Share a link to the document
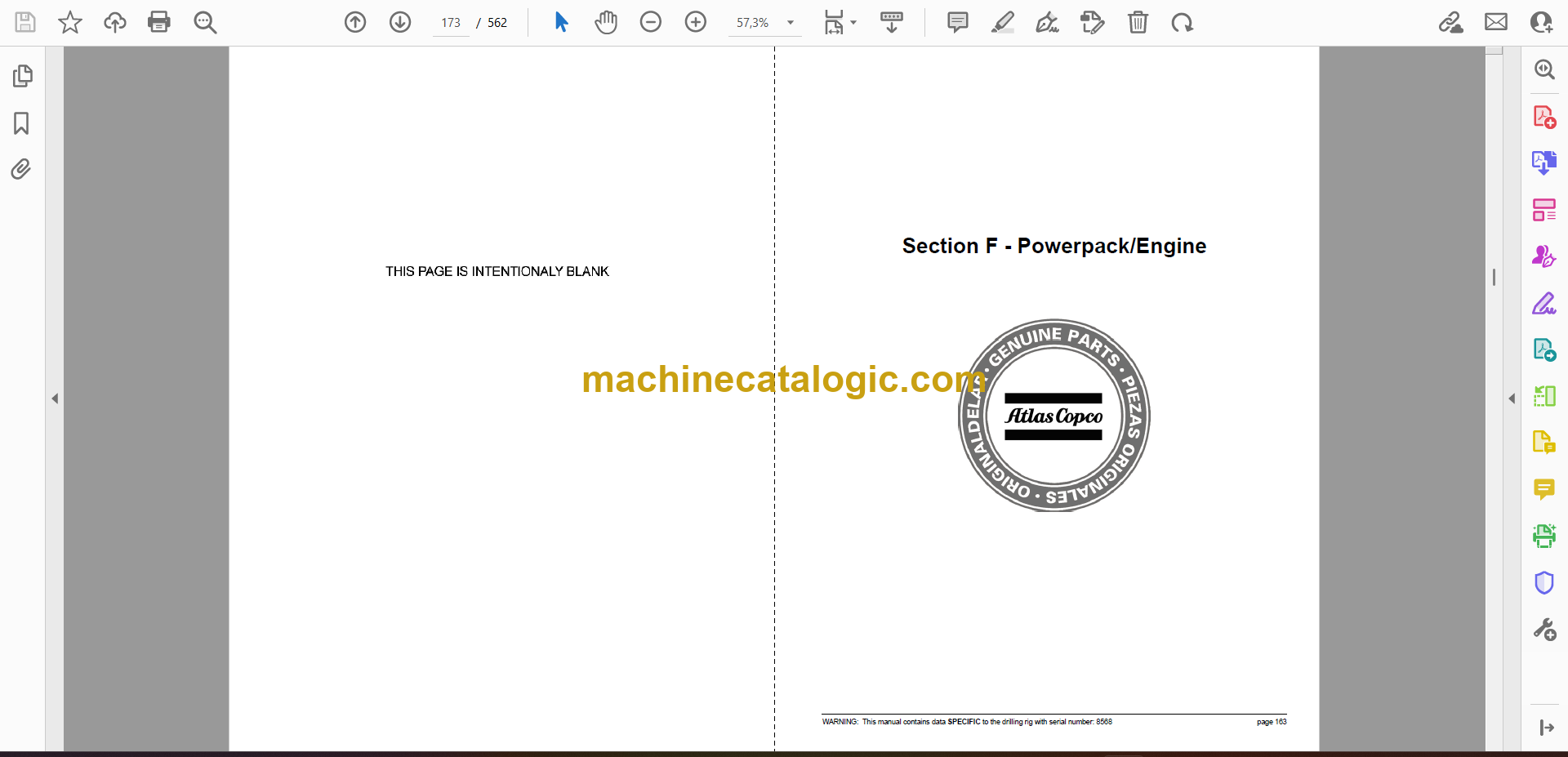The image size is (1568, 757). (x=1451, y=22)
